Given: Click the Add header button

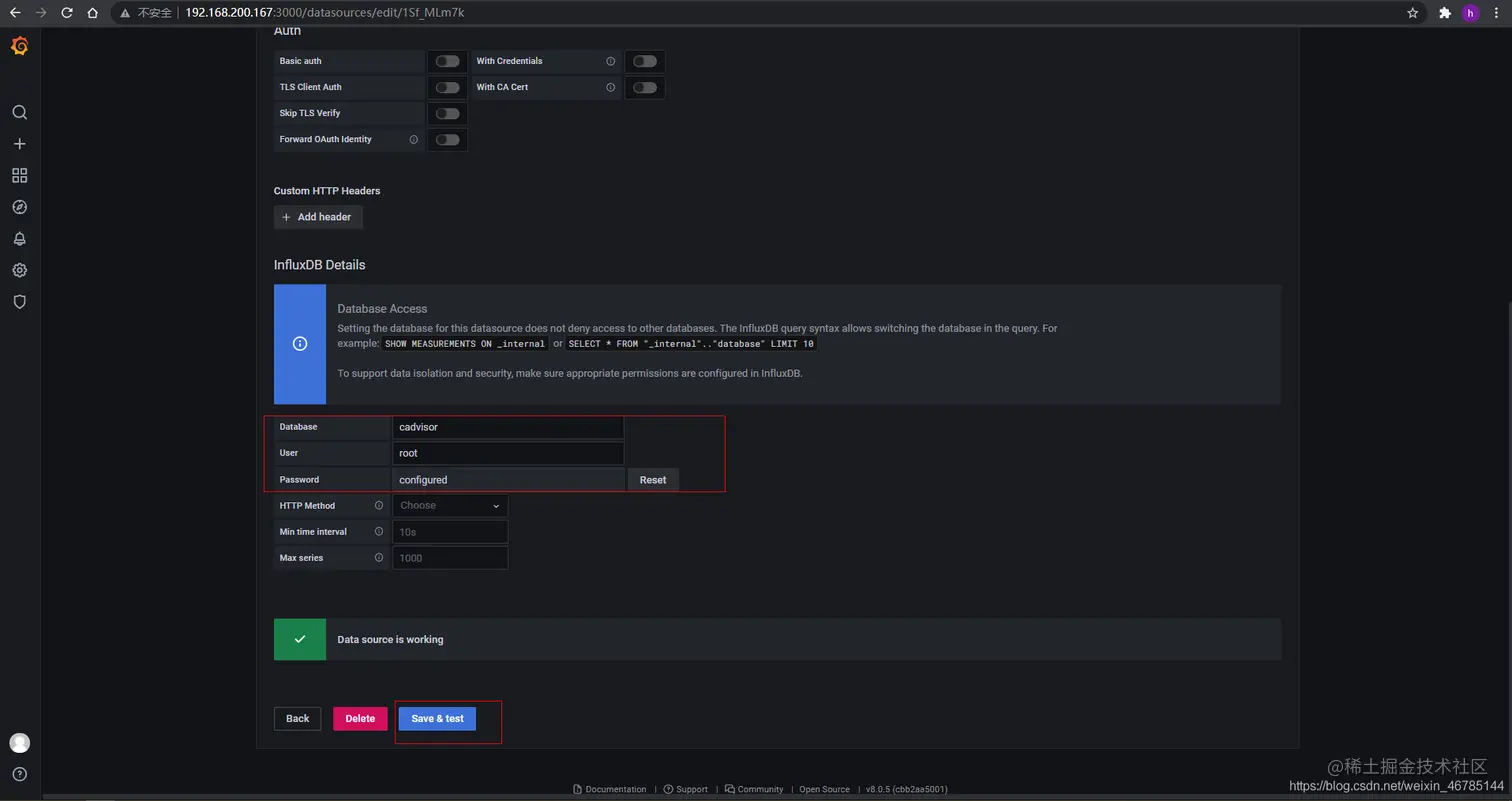Looking at the screenshot, I should click(318, 217).
